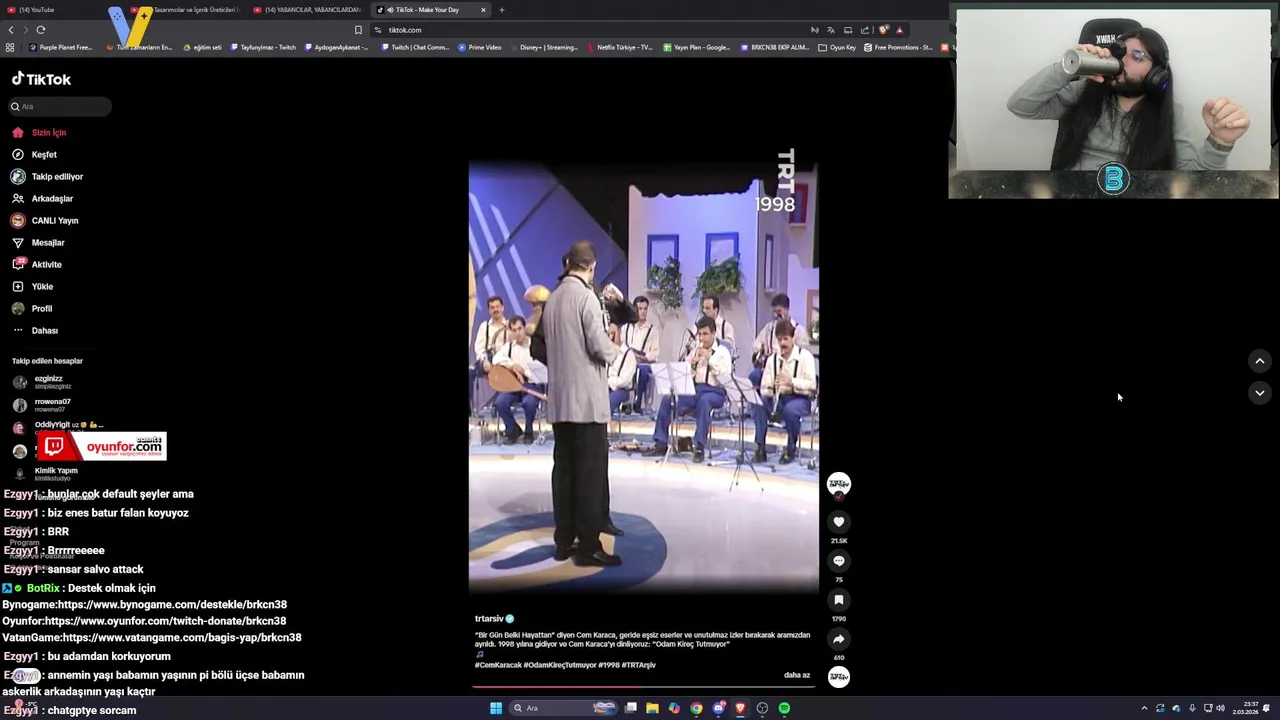The height and width of the screenshot is (720, 1280).
Task: Open trtarsiv username under video
Action: click(x=489, y=619)
